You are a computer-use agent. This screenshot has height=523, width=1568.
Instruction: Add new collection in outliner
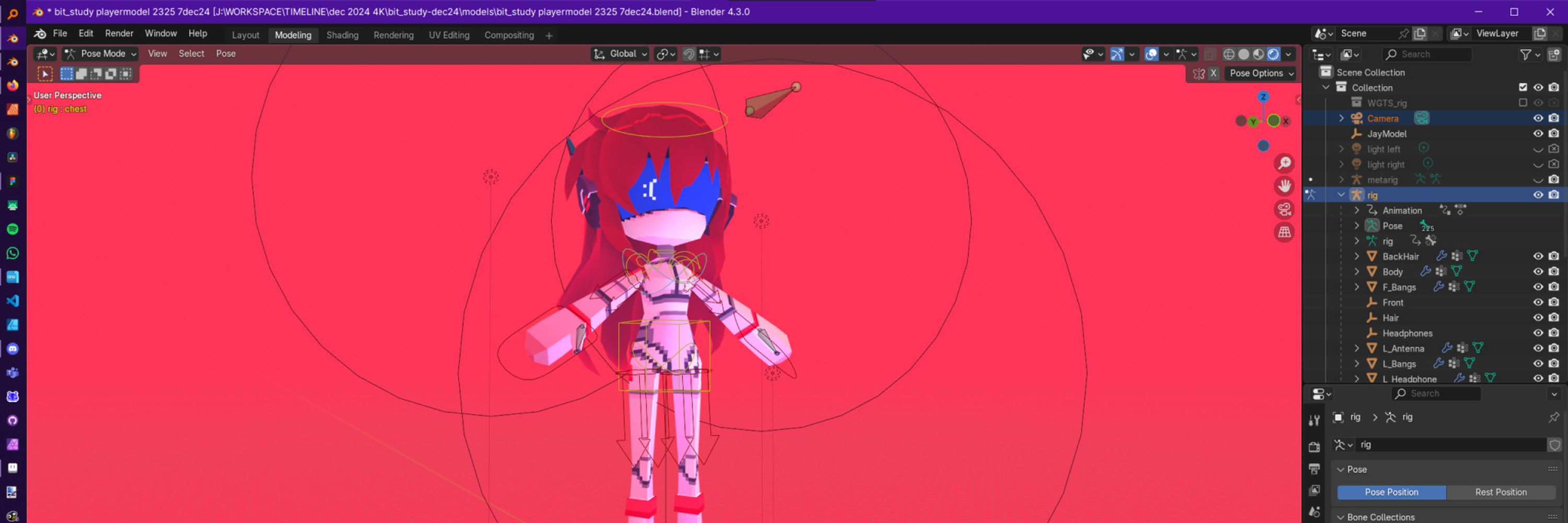coord(1553,54)
